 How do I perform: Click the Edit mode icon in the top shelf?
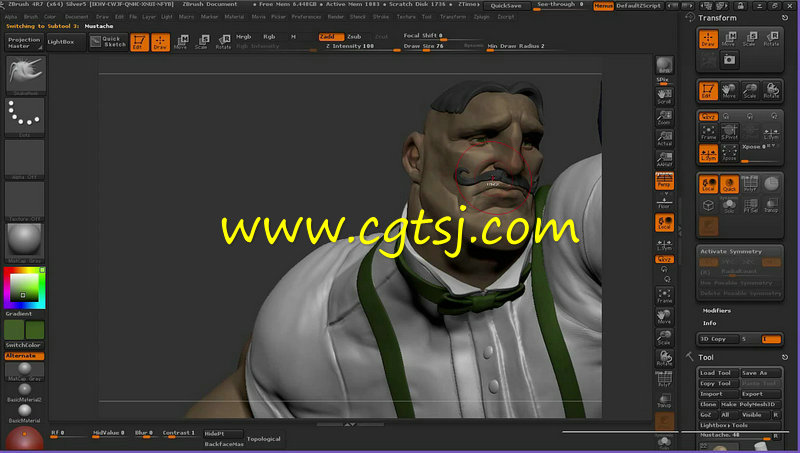(139, 42)
